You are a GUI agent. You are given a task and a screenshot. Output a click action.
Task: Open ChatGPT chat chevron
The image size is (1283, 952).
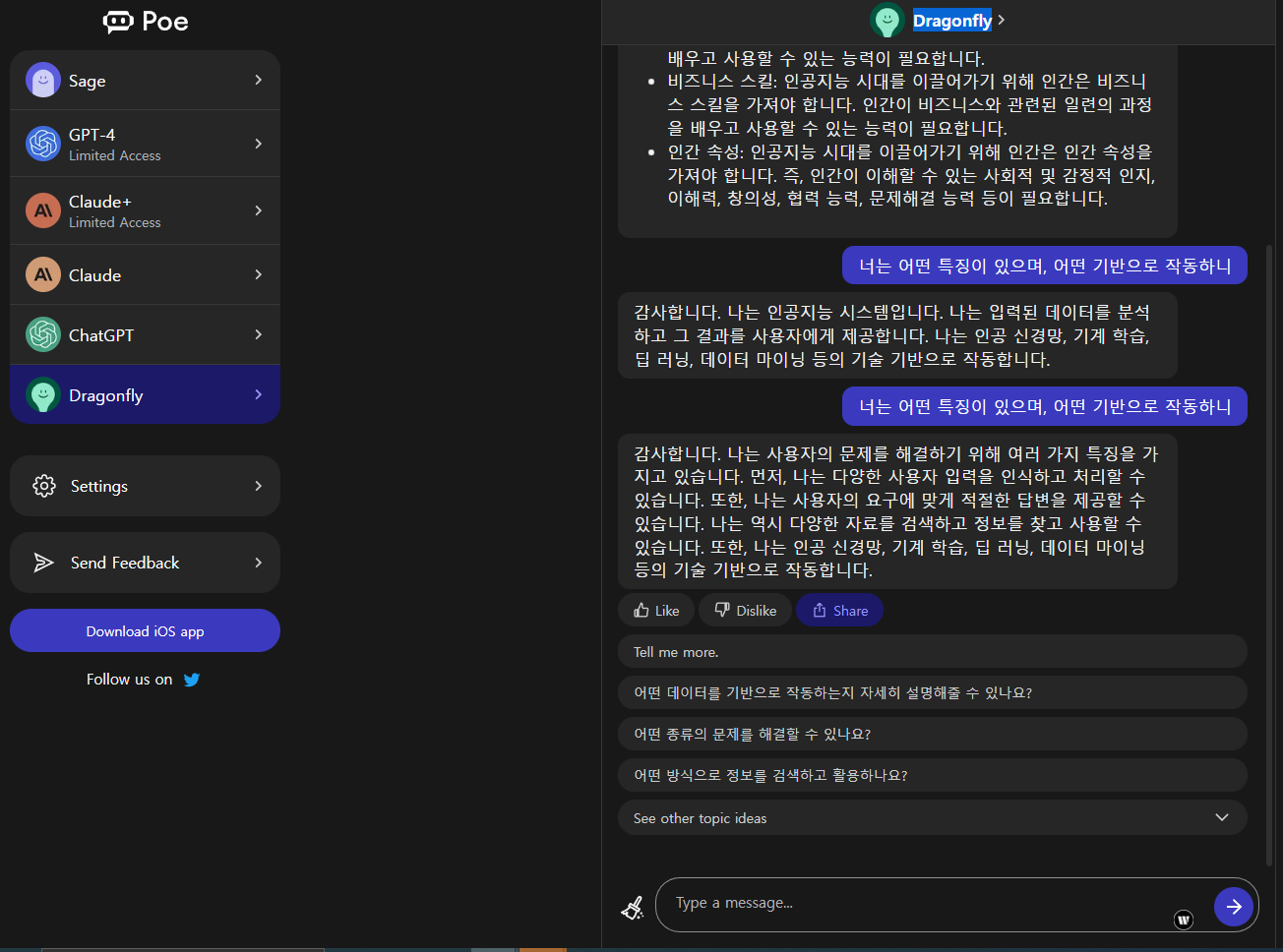coord(259,334)
